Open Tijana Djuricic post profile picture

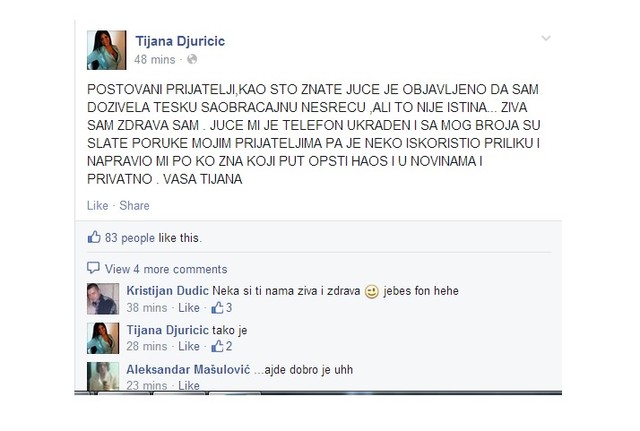point(107,50)
